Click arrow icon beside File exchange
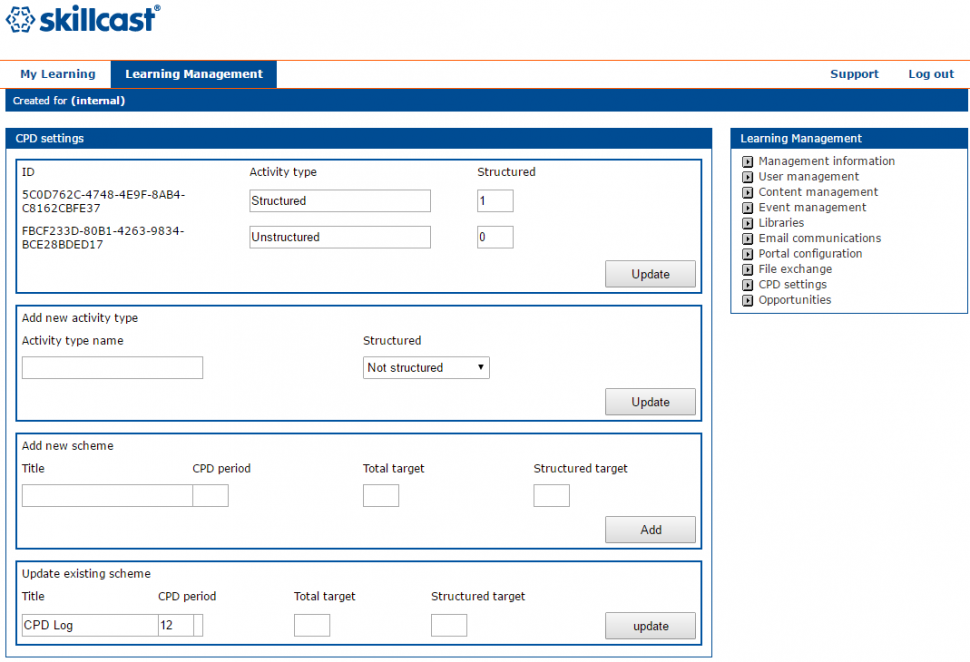 (747, 270)
